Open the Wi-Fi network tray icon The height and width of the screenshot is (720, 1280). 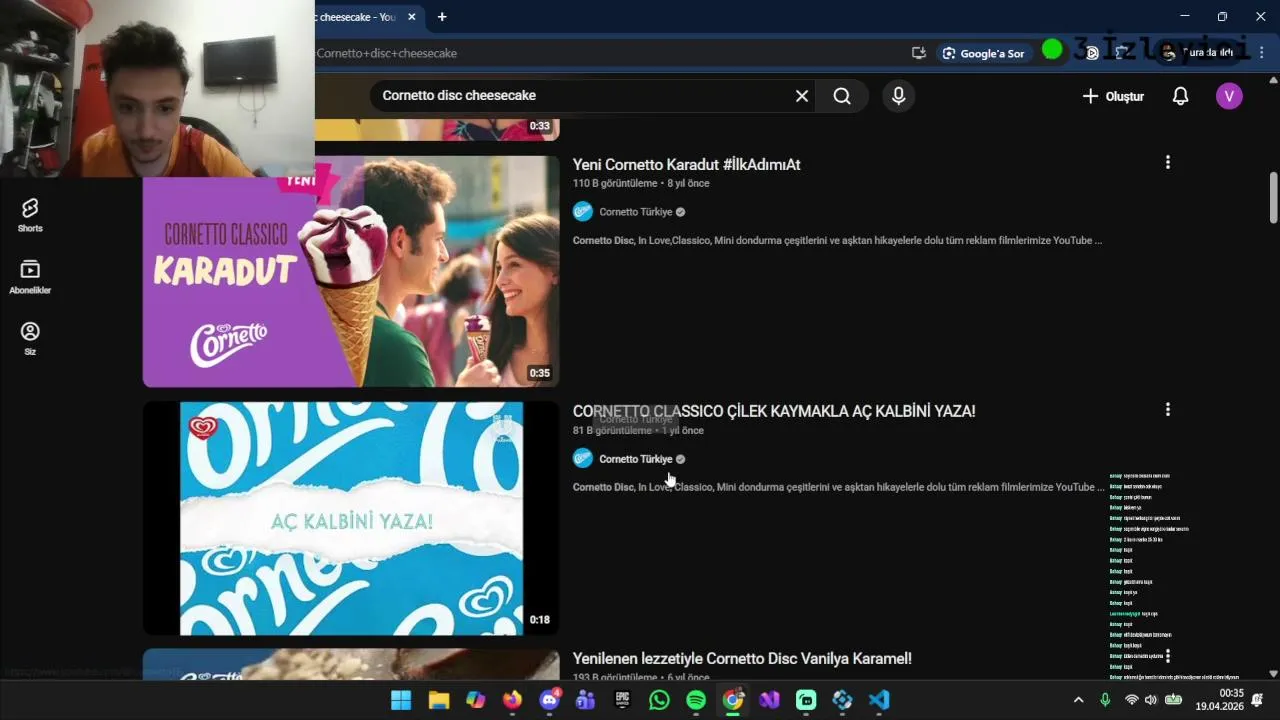(1131, 700)
